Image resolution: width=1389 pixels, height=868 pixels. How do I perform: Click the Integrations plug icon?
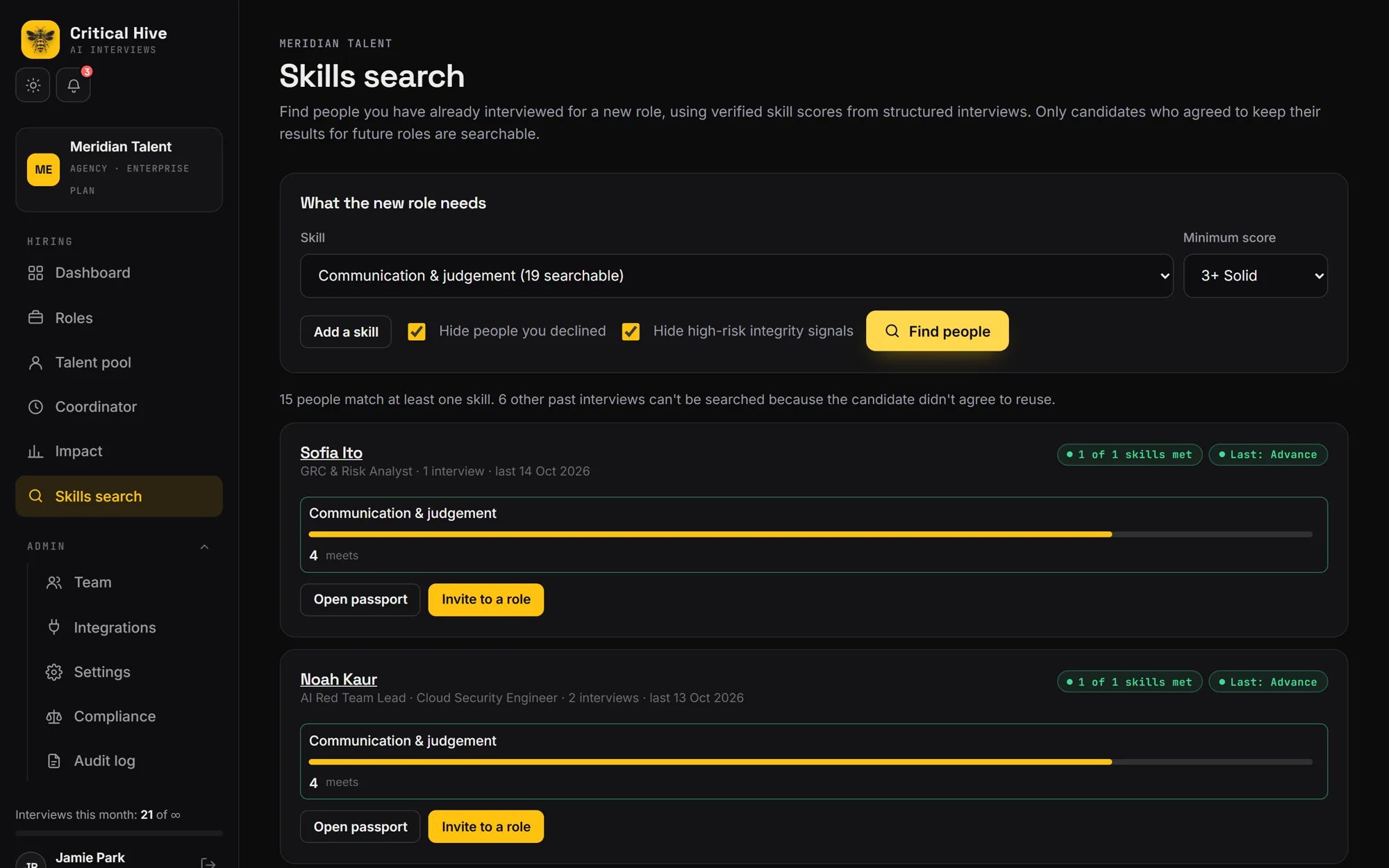pyautogui.click(x=54, y=627)
